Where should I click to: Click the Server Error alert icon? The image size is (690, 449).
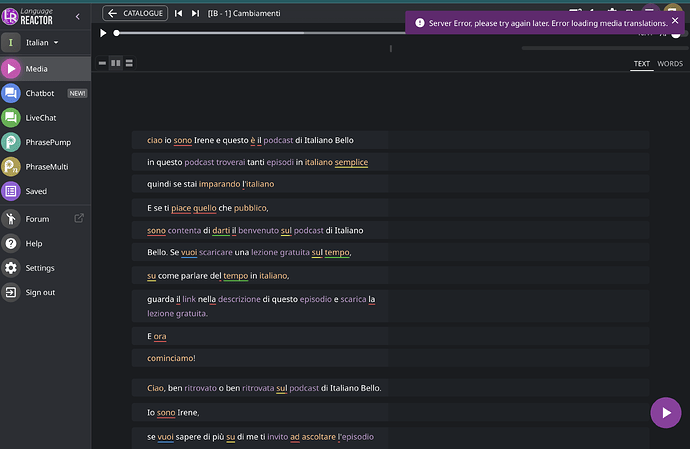coord(420,23)
